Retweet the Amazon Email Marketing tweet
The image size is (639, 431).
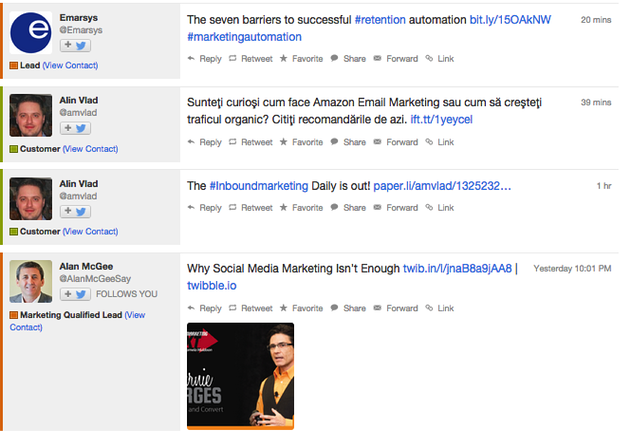[251, 142]
